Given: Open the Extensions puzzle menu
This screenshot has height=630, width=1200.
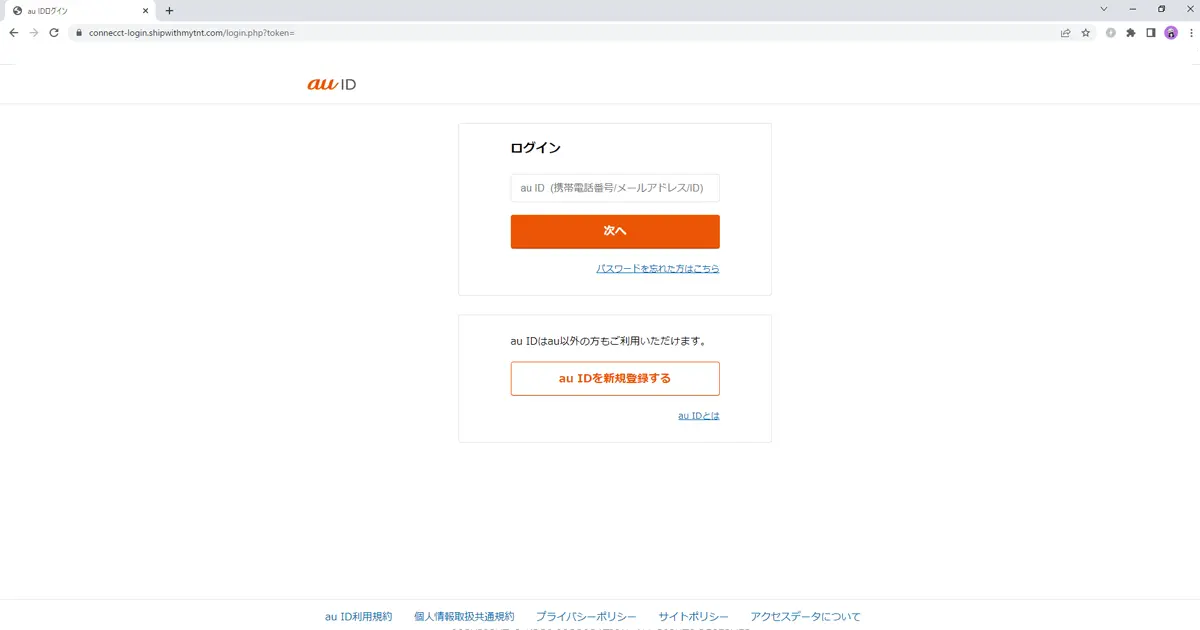Looking at the screenshot, I should click(x=1131, y=32).
